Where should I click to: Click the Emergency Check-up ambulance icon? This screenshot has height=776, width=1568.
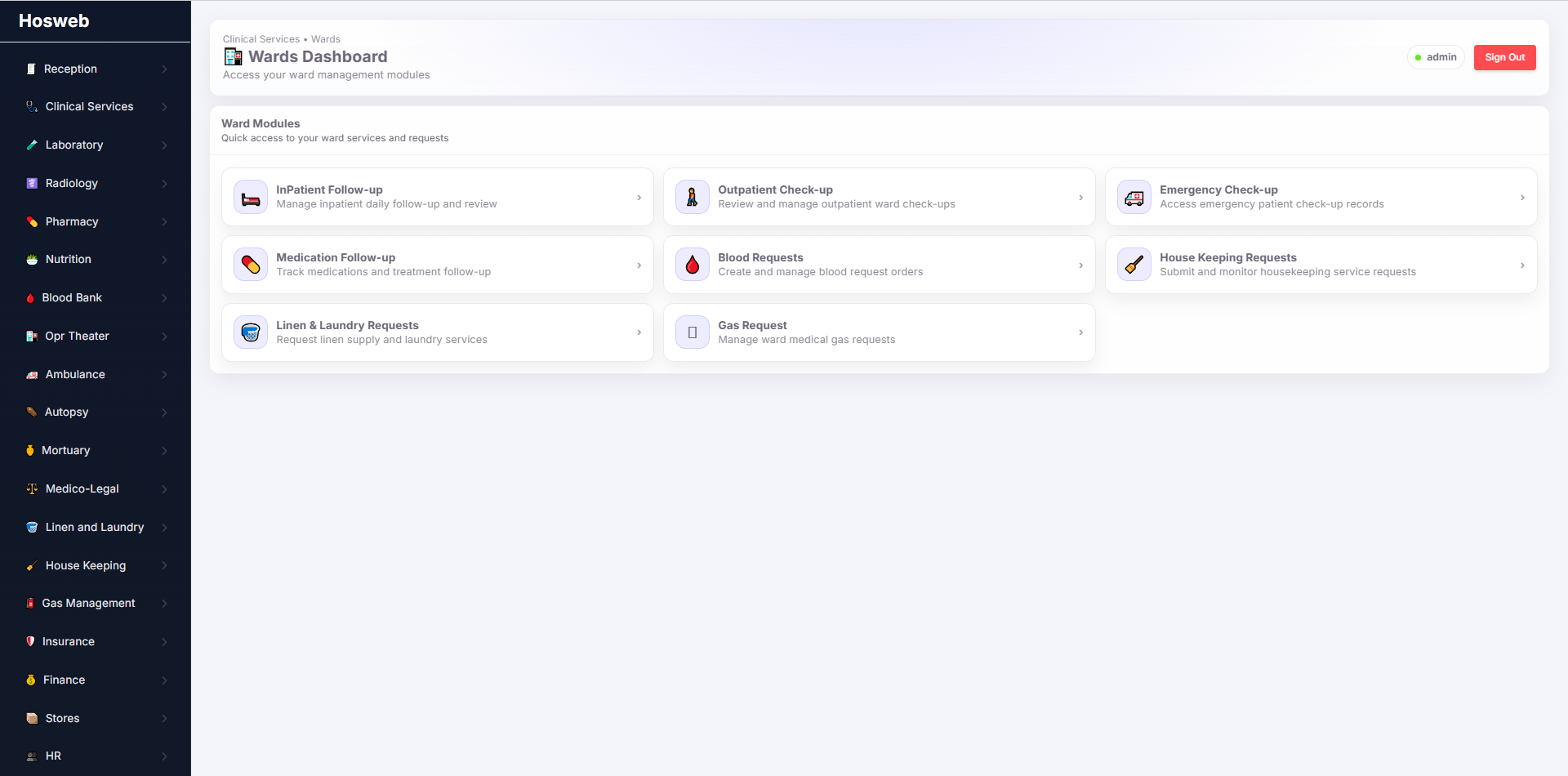[x=1134, y=198]
